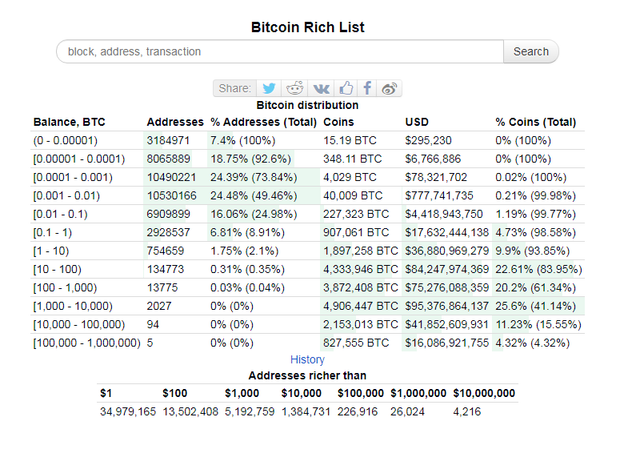Share on Weibo icon

(389, 88)
